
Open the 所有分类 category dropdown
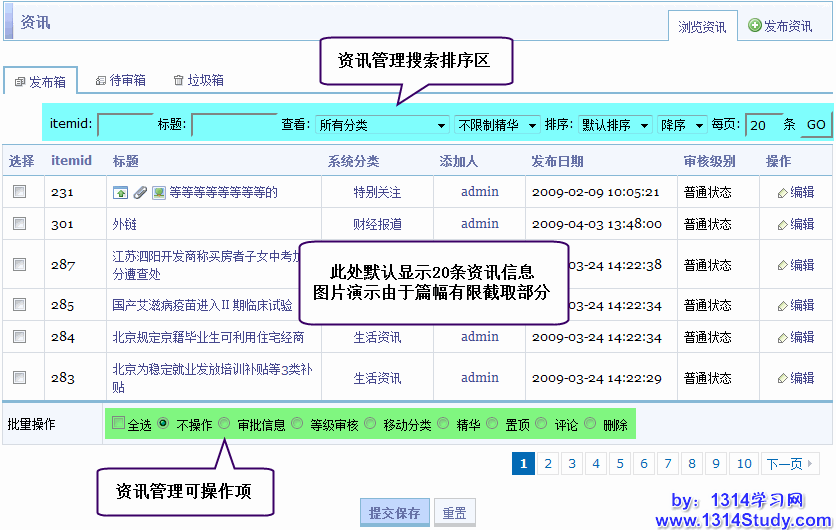click(x=381, y=125)
